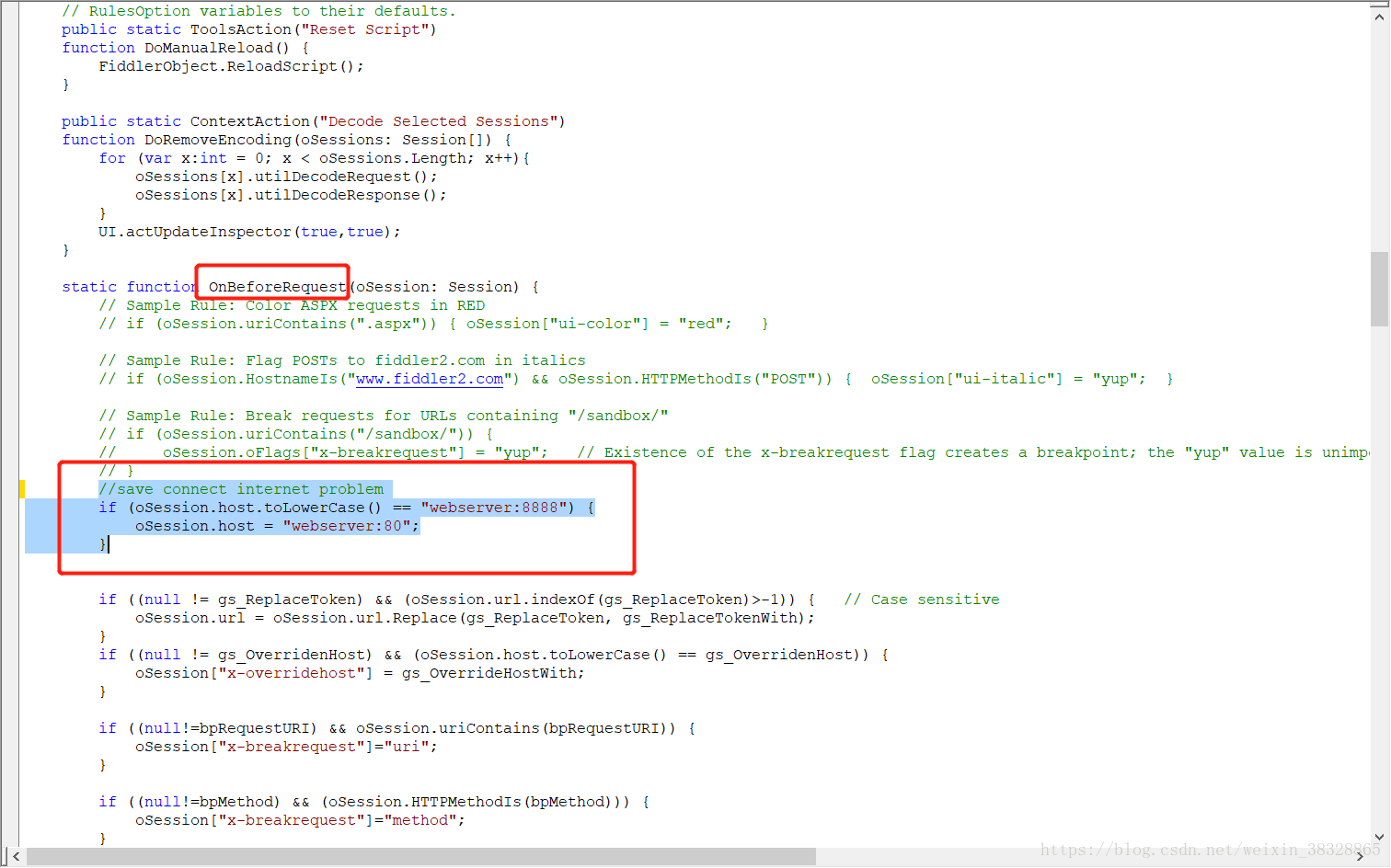This screenshot has height=868, width=1391.
Task: Click the OnBeforeRequest function name
Action: pyautogui.click(x=277, y=287)
